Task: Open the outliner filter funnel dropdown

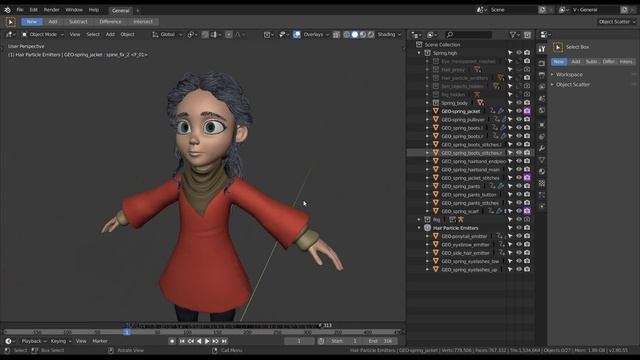Action: (514, 35)
